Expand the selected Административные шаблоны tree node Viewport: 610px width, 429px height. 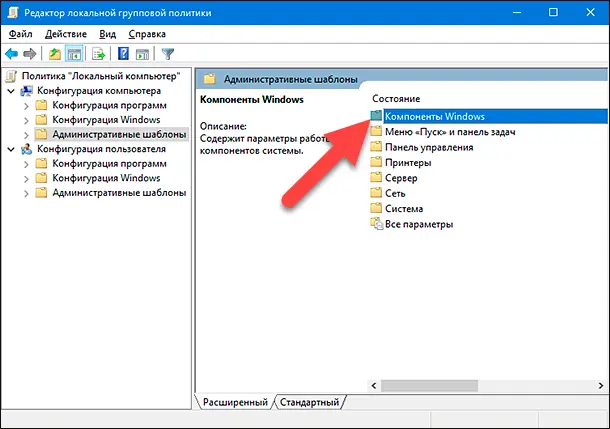point(25,134)
